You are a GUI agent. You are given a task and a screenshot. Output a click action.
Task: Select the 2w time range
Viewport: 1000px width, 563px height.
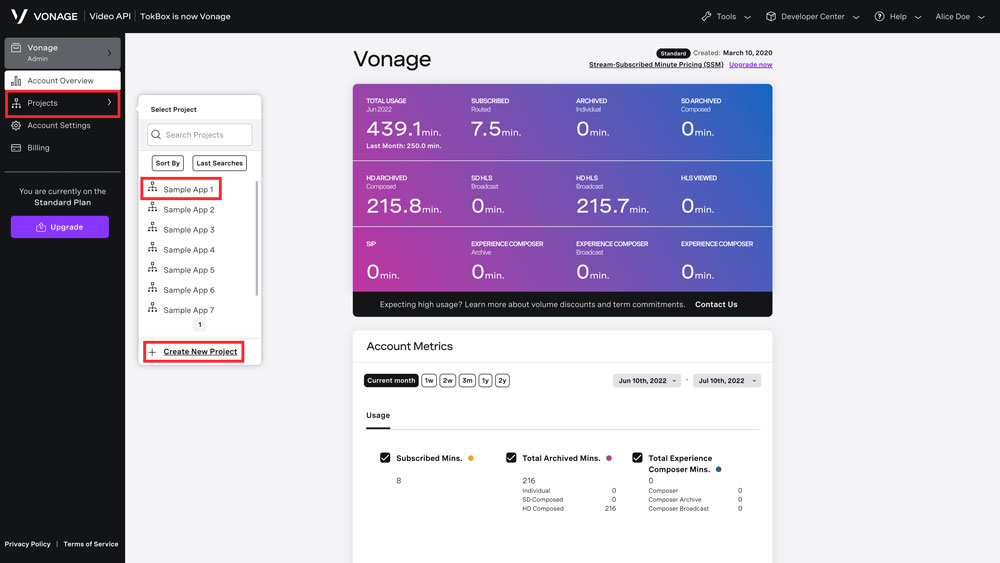tap(448, 381)
